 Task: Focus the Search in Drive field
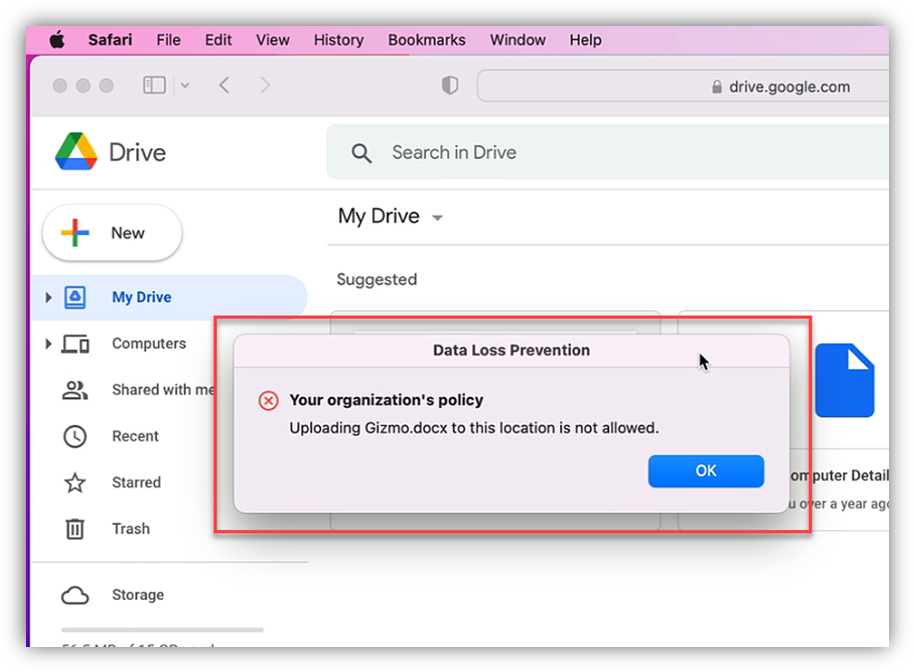tap(607, 152)
